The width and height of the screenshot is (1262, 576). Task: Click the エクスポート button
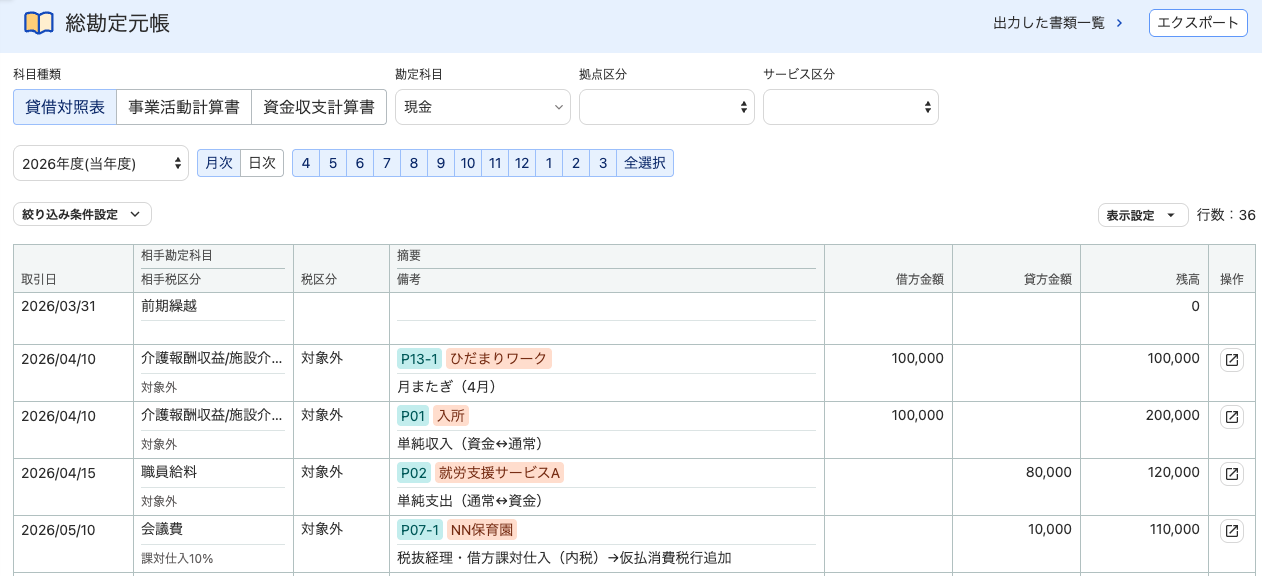tap(1198, 23)
